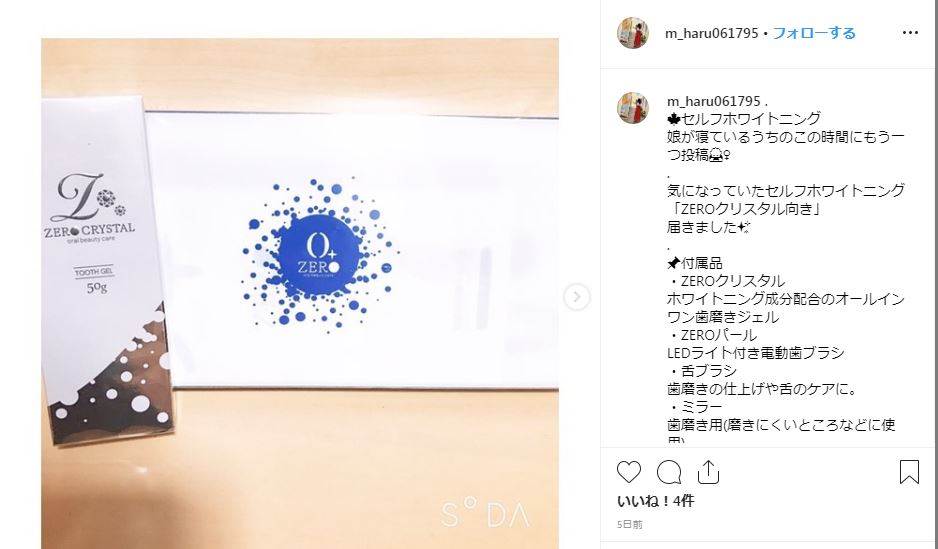Image resolution: width=938 pixels, height=549 pixels.
Task: View likes list via いいね！4件
Action: point(655,501)
